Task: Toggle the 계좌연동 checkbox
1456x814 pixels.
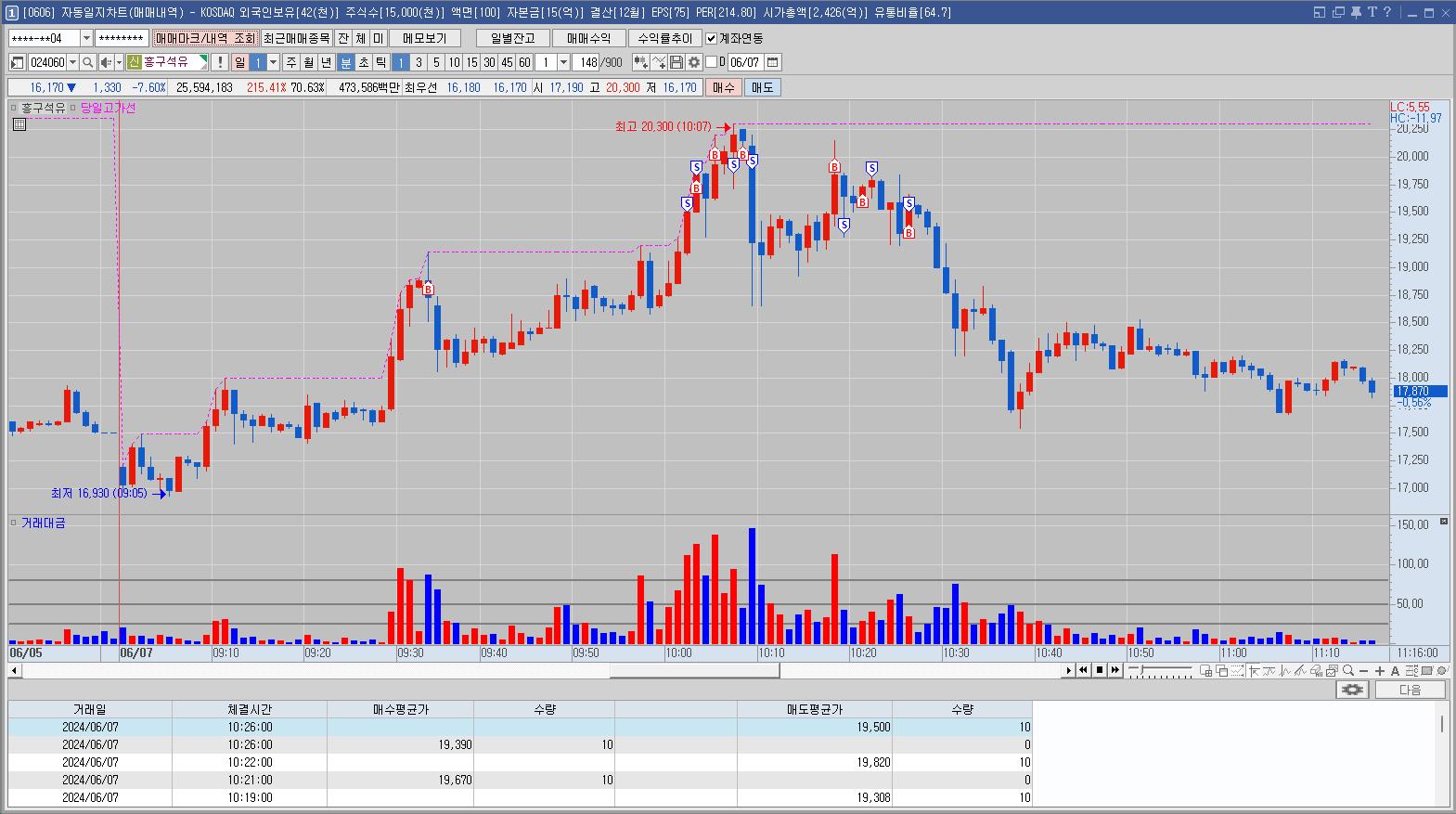Action: [711, 38]
